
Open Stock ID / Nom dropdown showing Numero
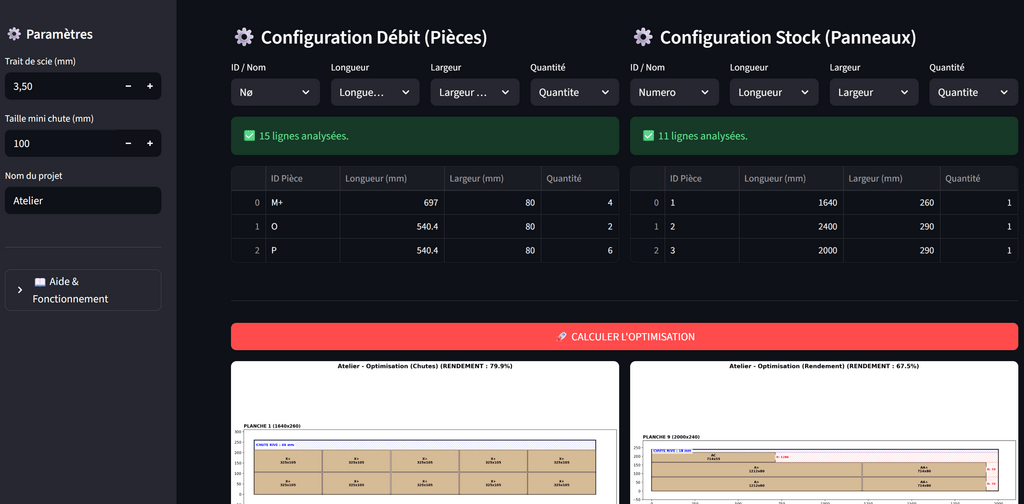coord(674,92)
